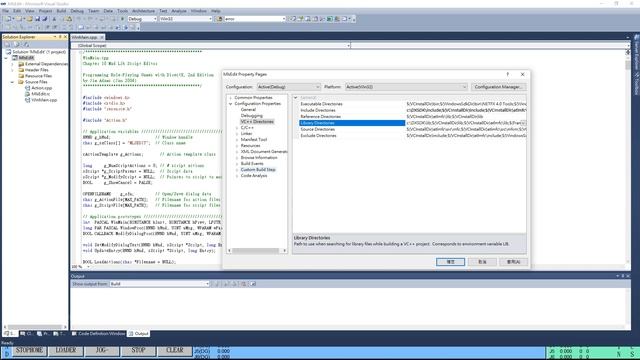
Task: Collapse the Configuration Properties node
Action: pyautogui.click(x=231, y=104)
